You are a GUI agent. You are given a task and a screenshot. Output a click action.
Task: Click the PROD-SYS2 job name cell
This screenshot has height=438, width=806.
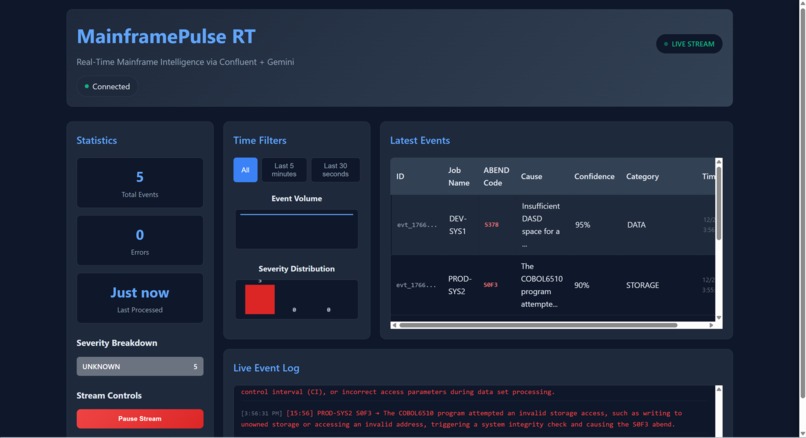460,285
